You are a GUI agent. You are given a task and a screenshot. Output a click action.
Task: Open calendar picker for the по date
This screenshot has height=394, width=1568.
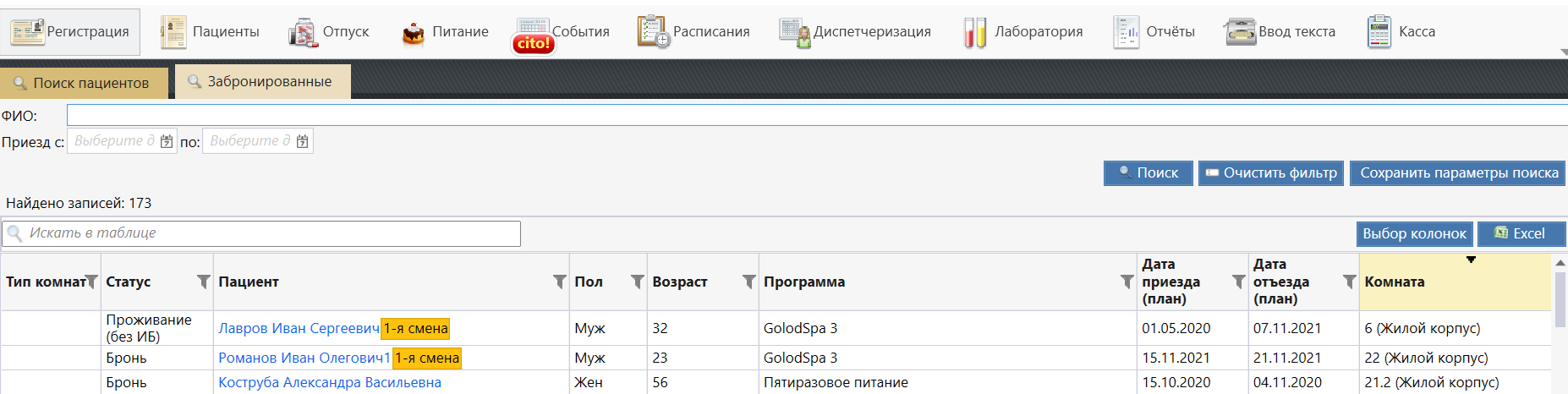point(302,141)
